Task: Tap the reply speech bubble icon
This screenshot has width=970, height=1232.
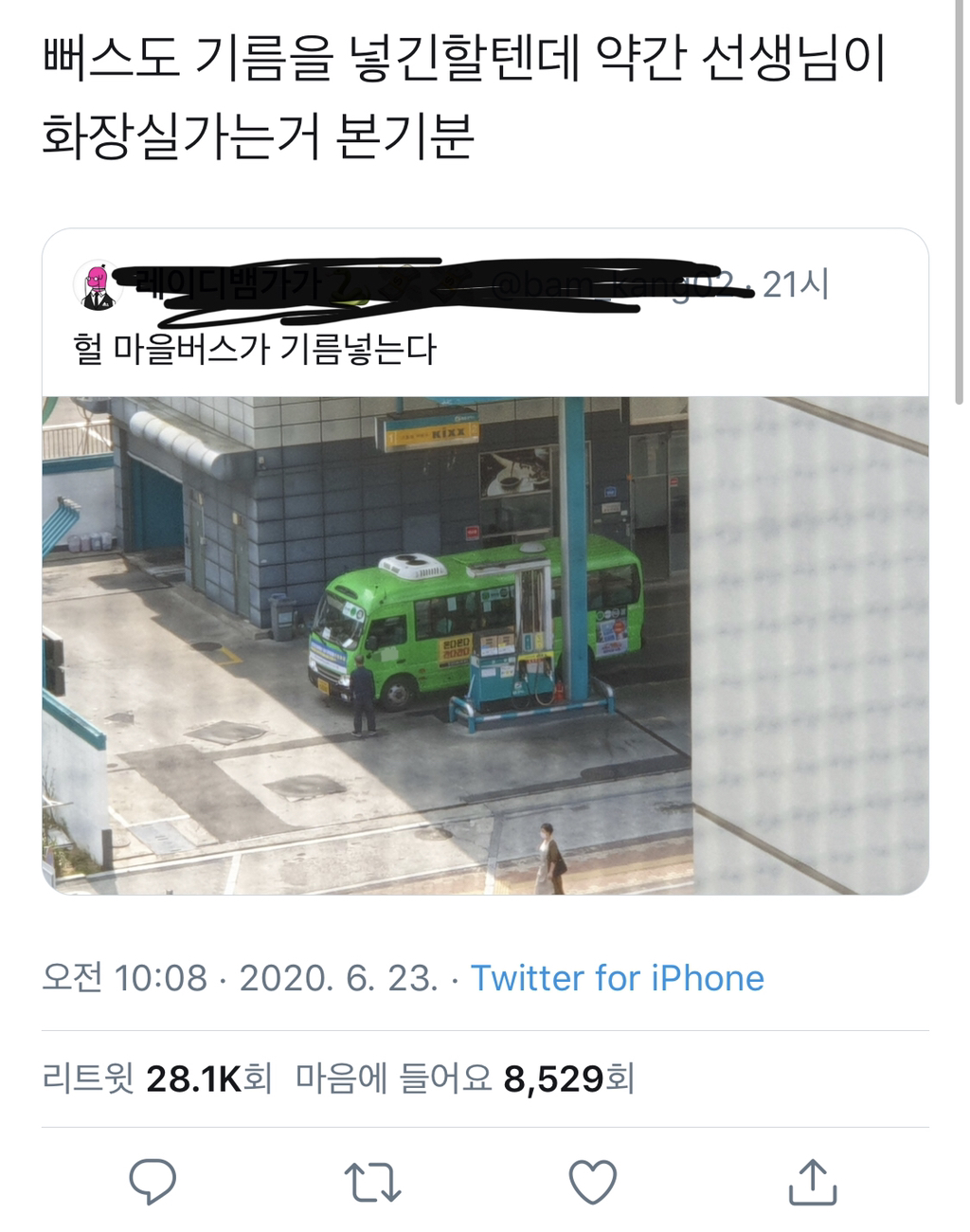Action: tap(153, 1182)
